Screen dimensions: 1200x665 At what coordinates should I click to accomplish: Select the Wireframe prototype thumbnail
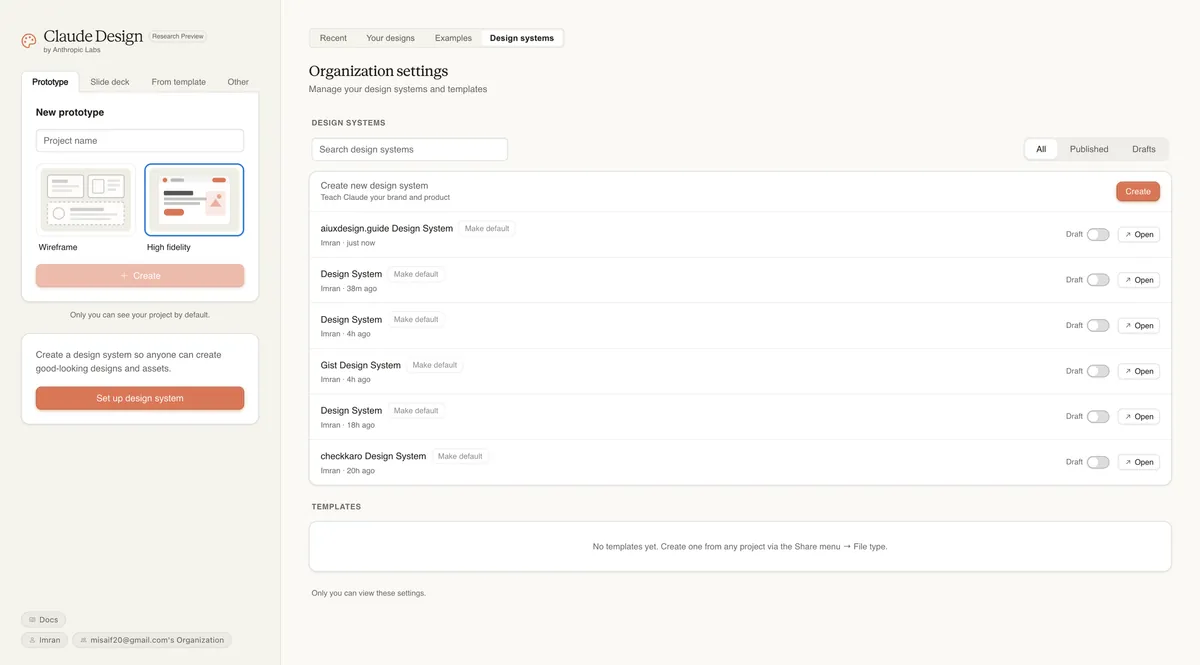[x=86, y=200]
